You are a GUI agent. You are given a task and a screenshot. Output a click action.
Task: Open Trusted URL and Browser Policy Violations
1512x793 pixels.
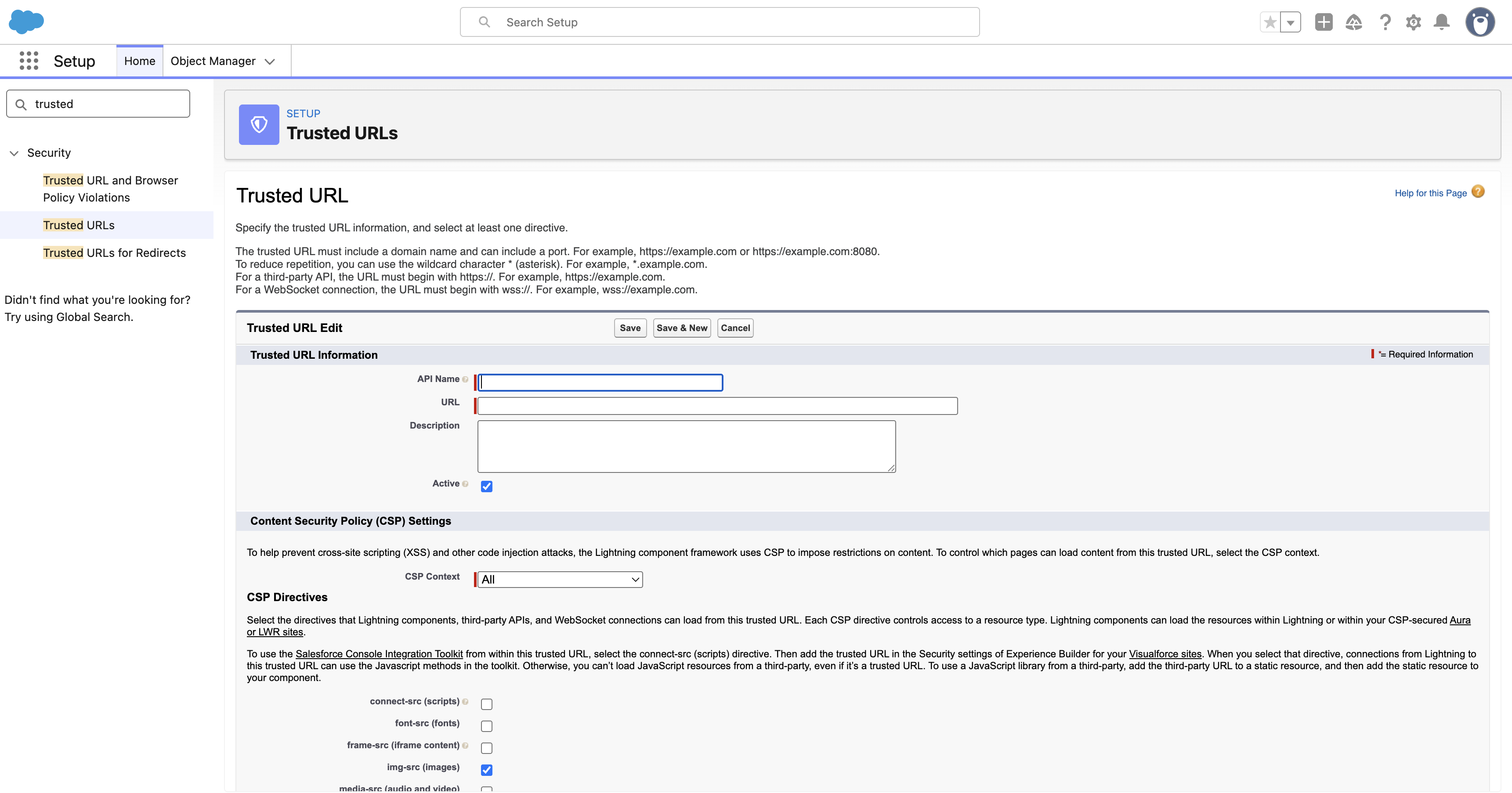[x=110, y=189]
